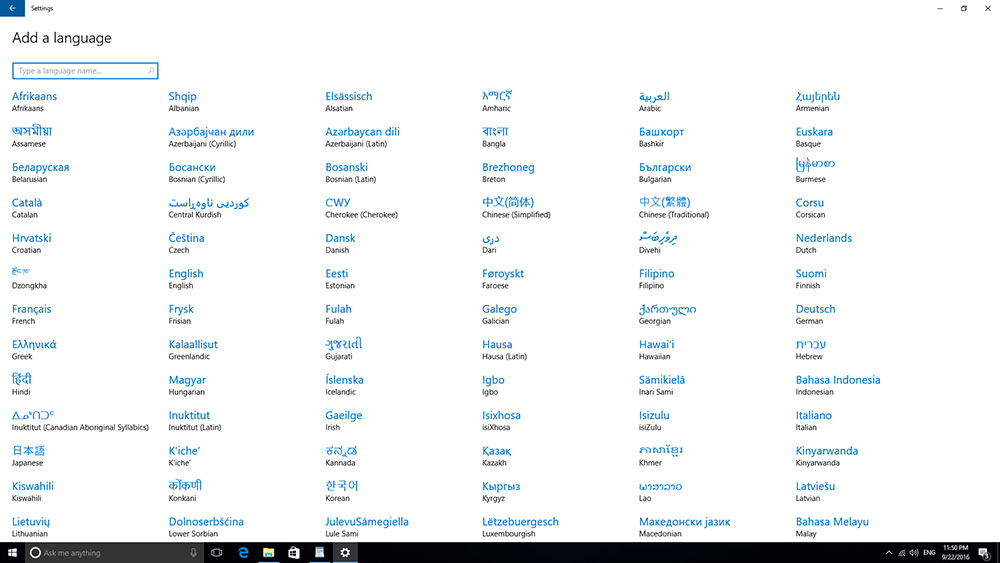Click the back arrow in Settings

(x=10, y=8)
